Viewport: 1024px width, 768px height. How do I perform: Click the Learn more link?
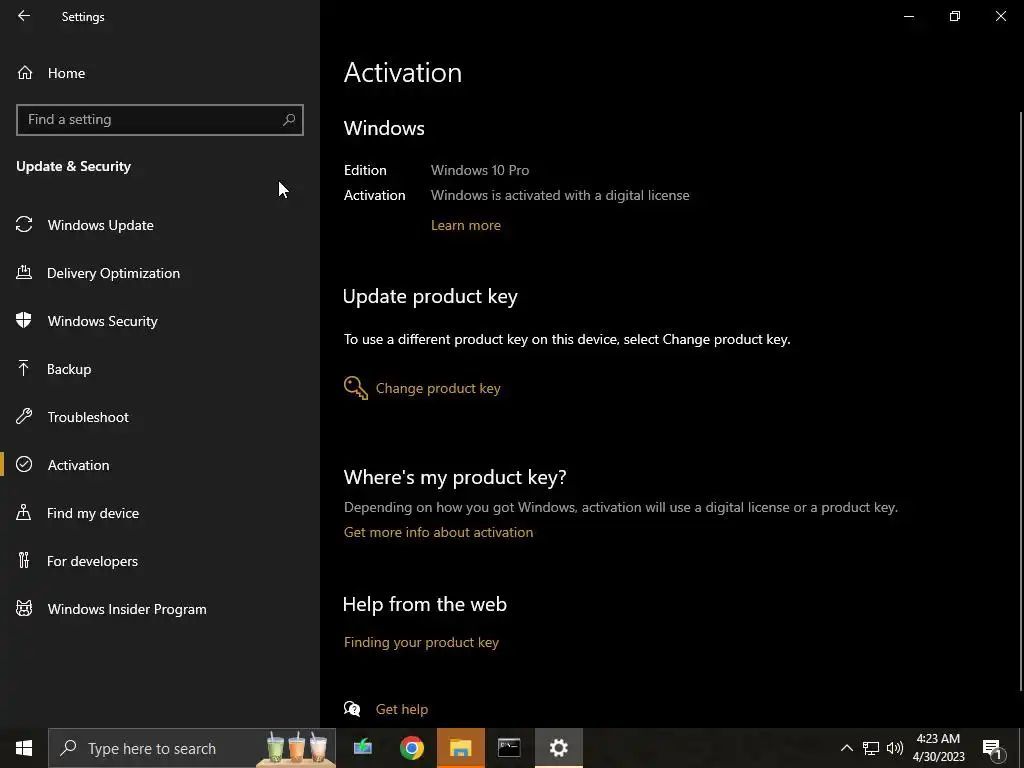pyautogui.click(x=466, y=225)
